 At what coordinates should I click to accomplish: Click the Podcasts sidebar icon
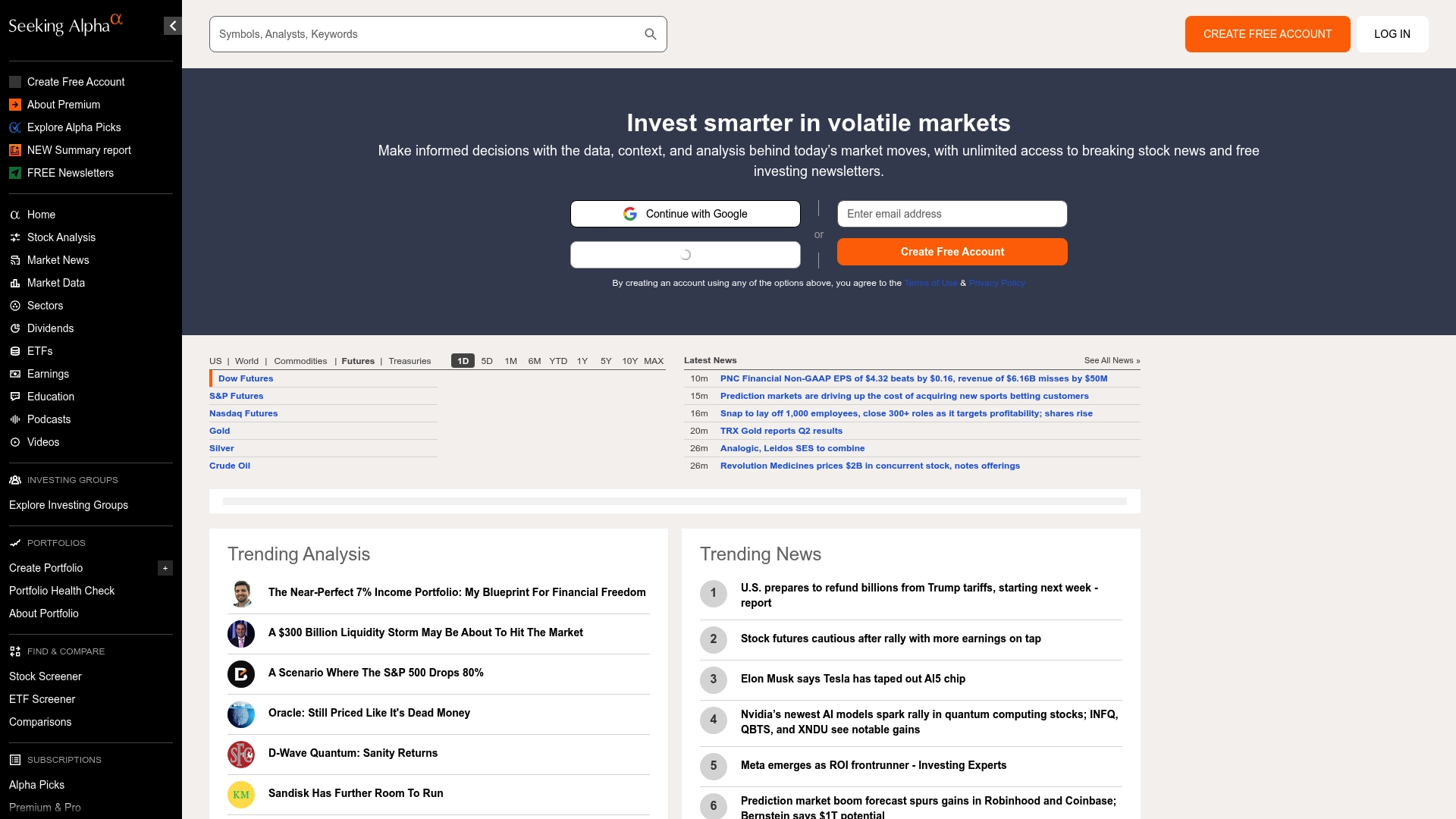pos(15,419)
